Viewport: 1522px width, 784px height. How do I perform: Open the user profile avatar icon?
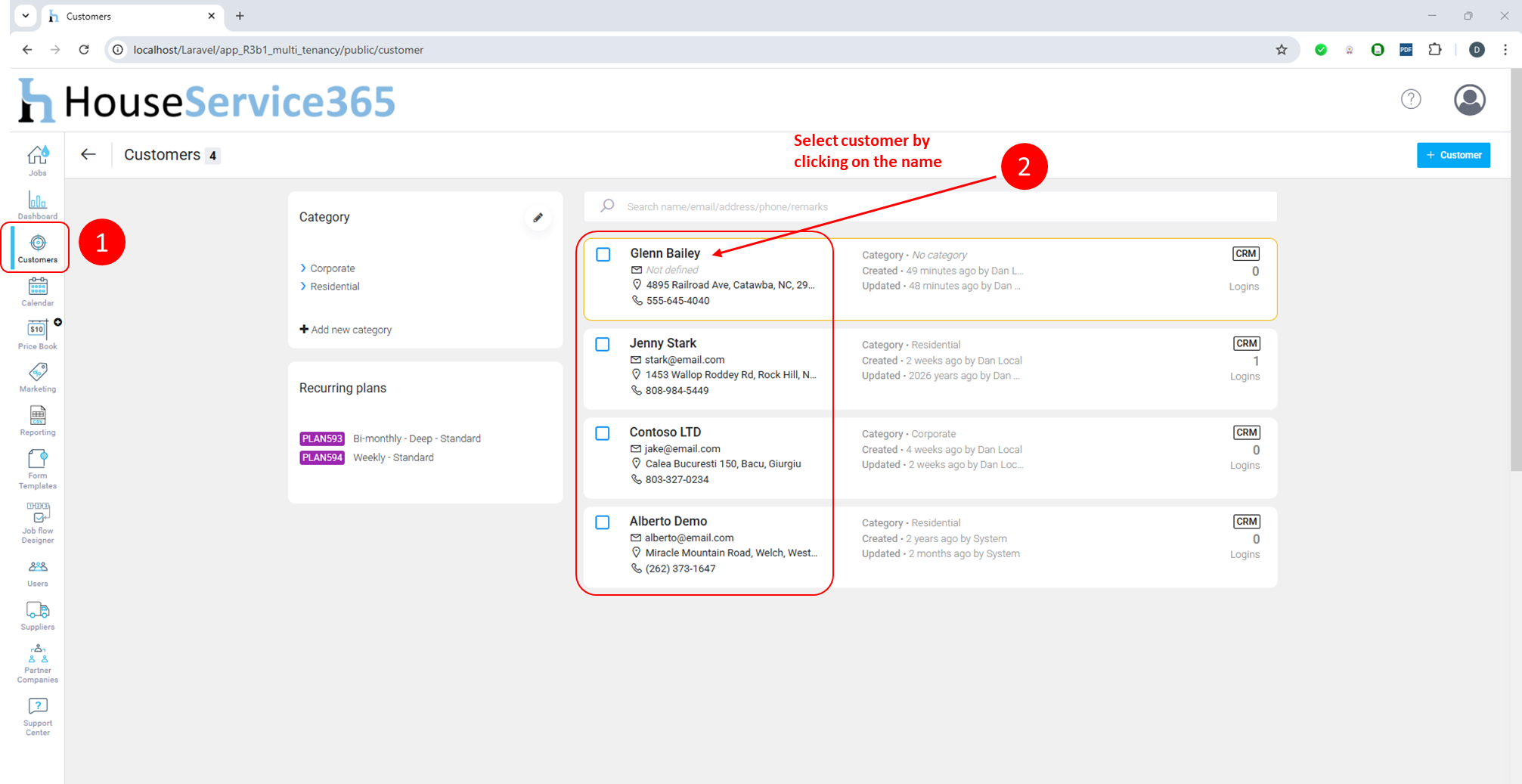point(1469,100)
